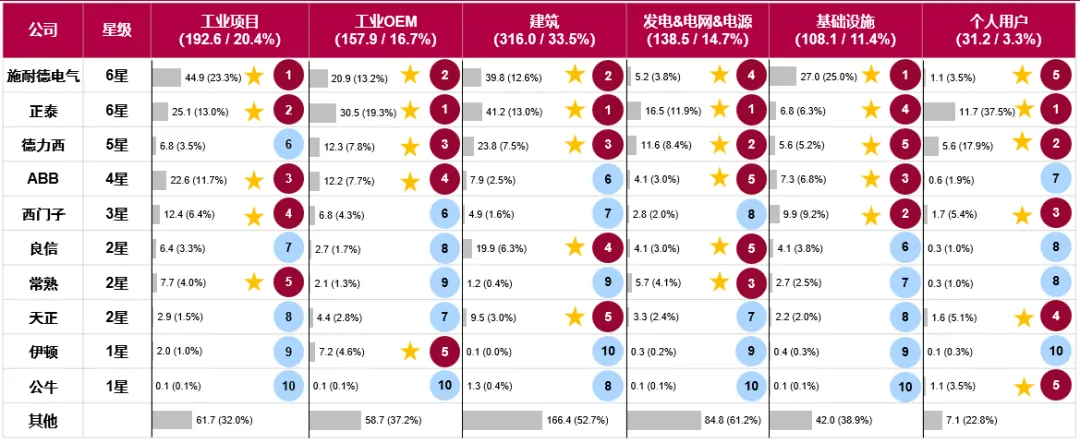
Task: Click 正泰's rank 2 badge under 工业项目
Action: point(288,110)
